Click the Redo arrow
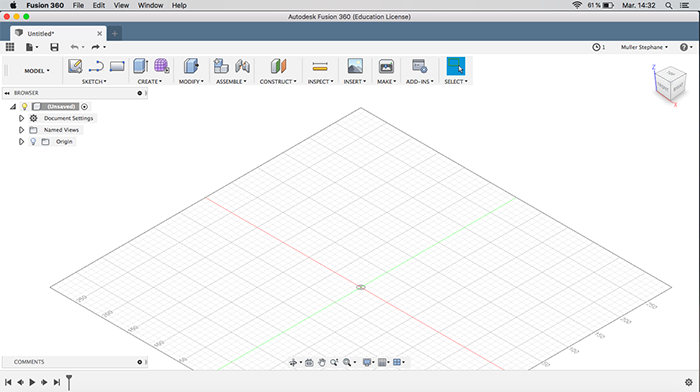Viewport: 700px width, 392px height. 95,47
